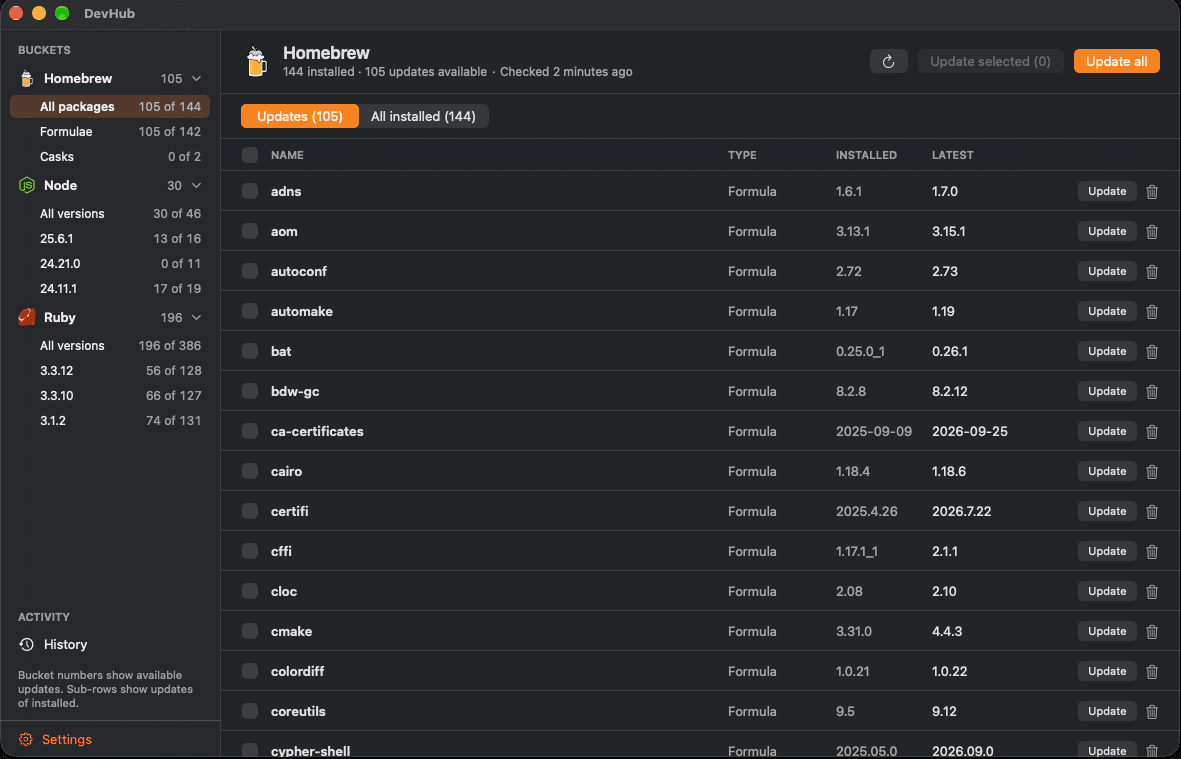Click the LATEST column header
Screen dimensions: 1181x759
coord(953,155)
